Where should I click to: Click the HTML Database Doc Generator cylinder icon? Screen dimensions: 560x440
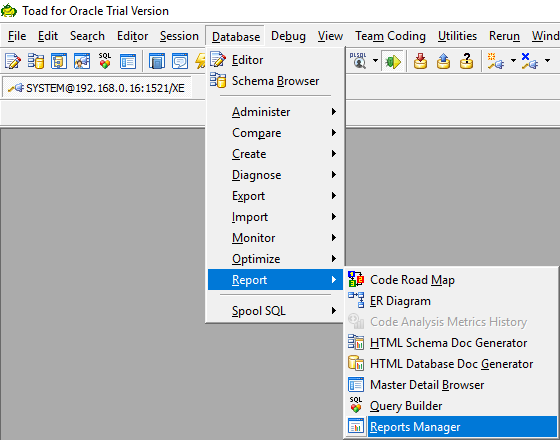tap(356, 363)
